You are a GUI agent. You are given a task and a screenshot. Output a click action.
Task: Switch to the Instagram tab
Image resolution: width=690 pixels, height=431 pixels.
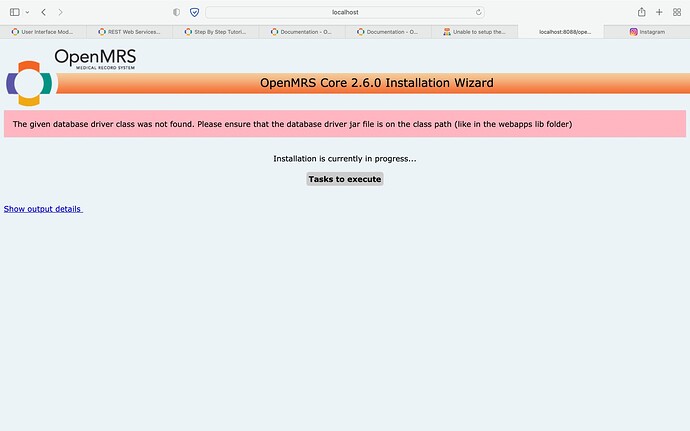[647, 32]
